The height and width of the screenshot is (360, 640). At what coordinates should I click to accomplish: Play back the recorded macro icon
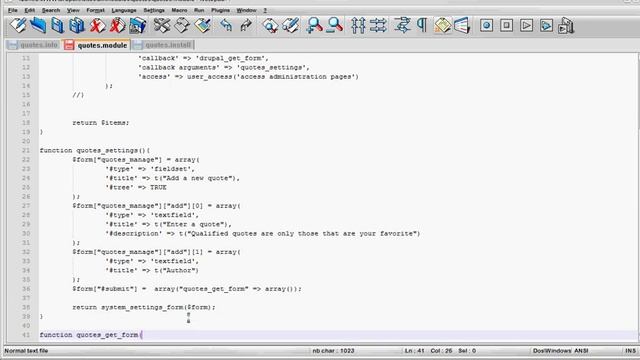click(527, 26)
